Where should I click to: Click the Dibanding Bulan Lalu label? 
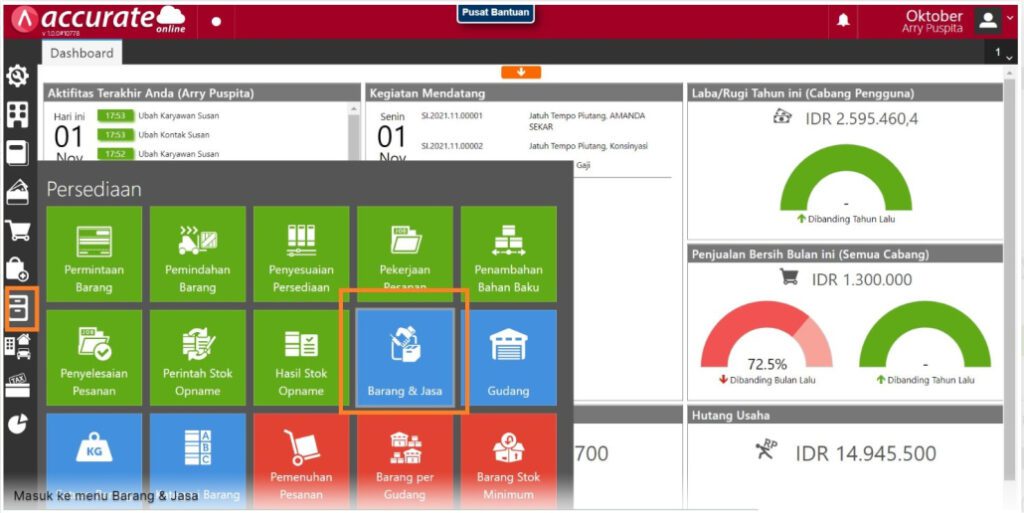pyautogui.click(x=773, y=380)
